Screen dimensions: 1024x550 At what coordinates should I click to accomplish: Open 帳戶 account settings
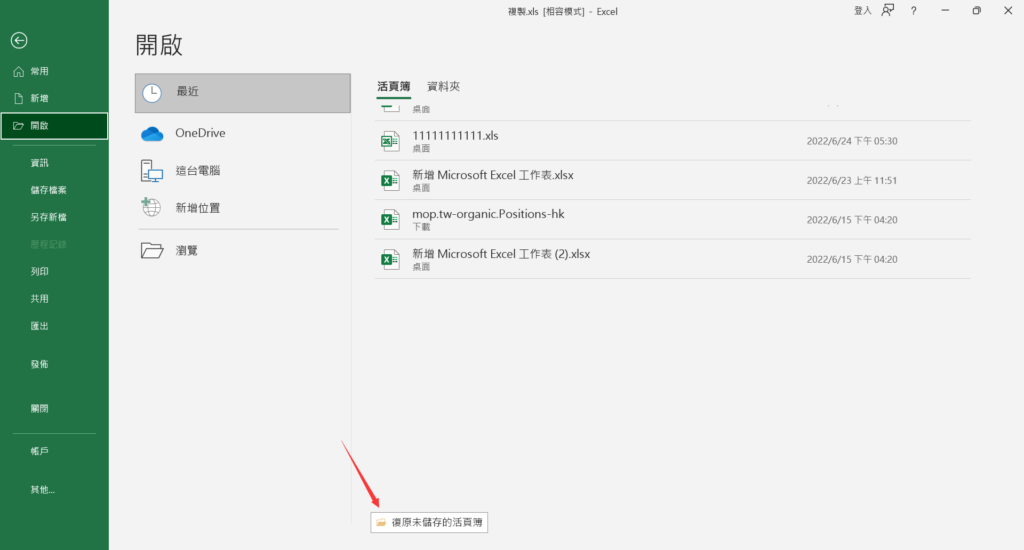click(39, 452)
